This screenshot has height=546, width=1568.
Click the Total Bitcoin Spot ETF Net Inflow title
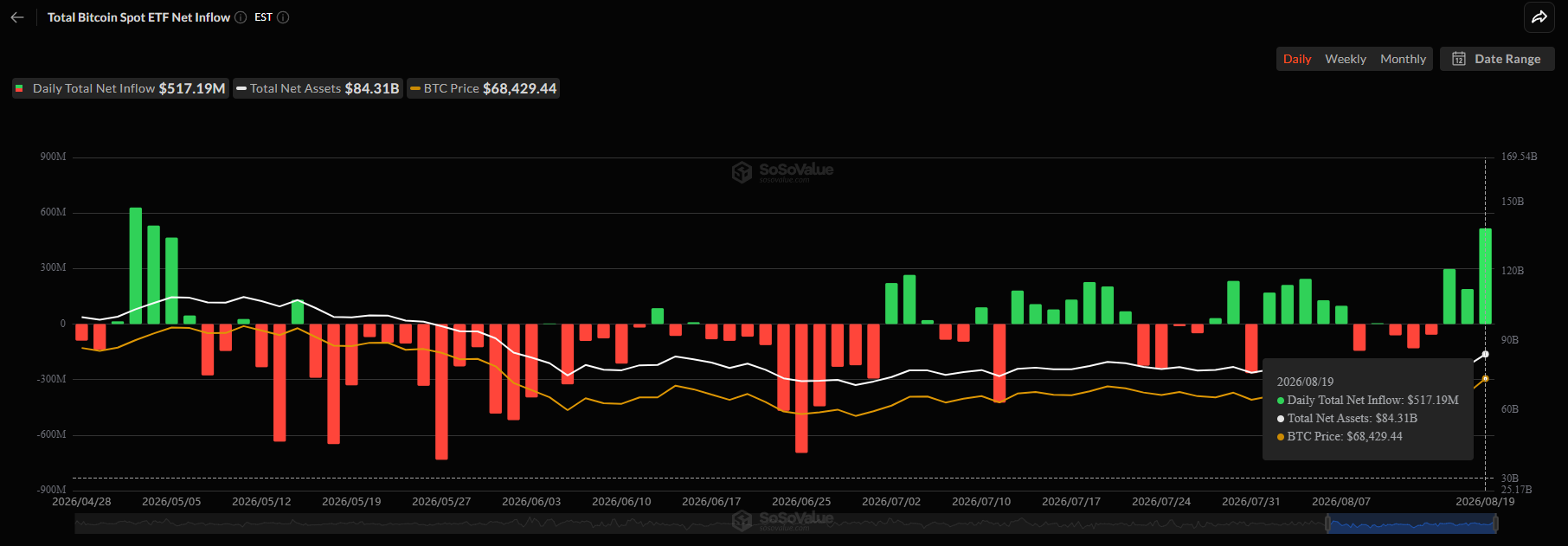138,17
